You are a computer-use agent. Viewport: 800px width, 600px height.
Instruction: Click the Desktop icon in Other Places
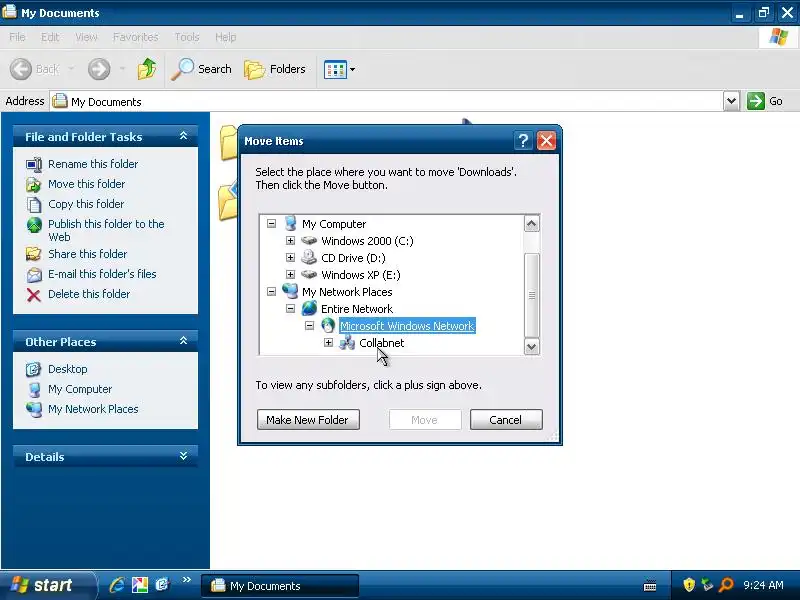(x=34, y=369)
